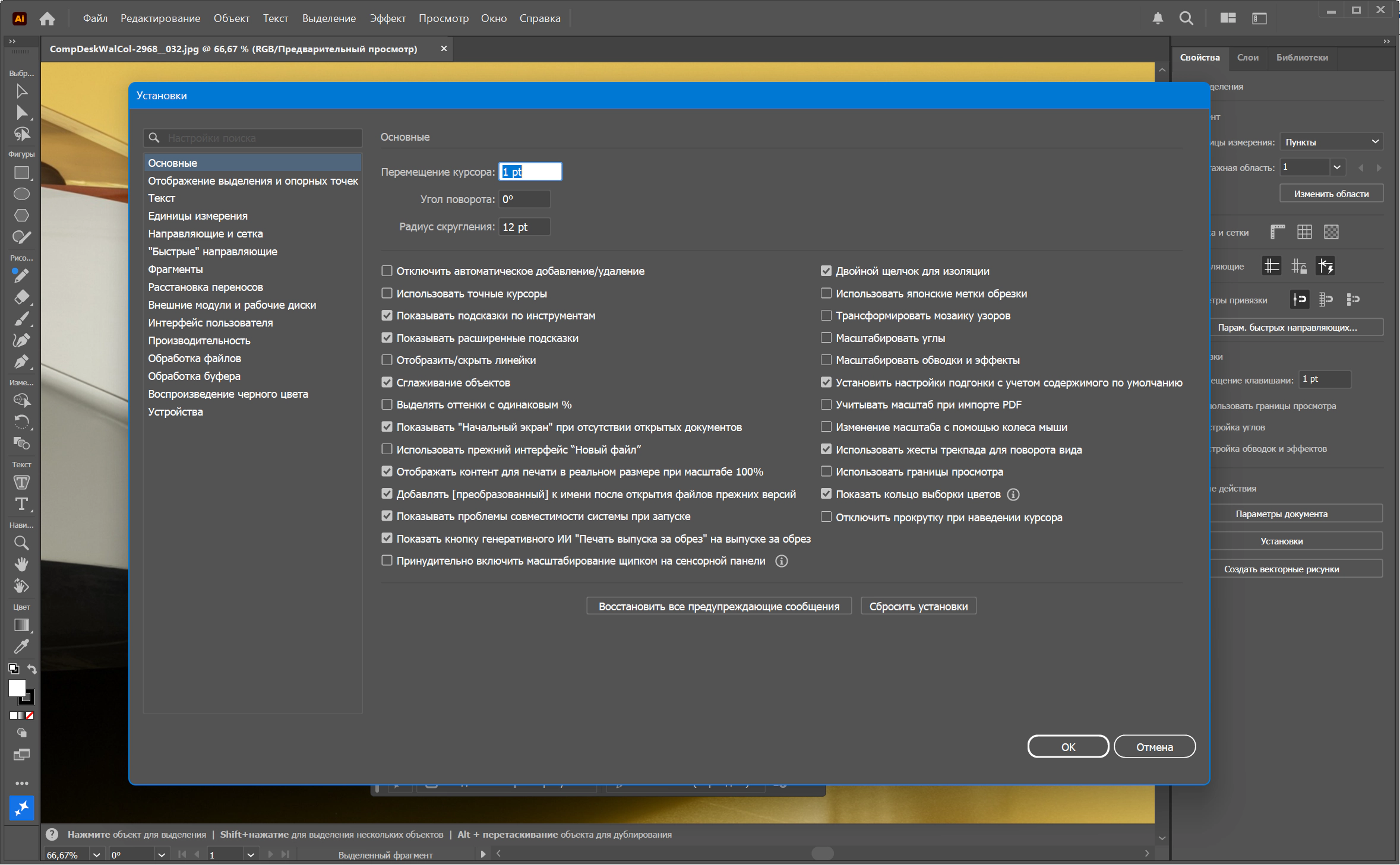
Task: Open the rotation angle dropdown in status bar
Action: pyautogui.click(x=161, y=855)
